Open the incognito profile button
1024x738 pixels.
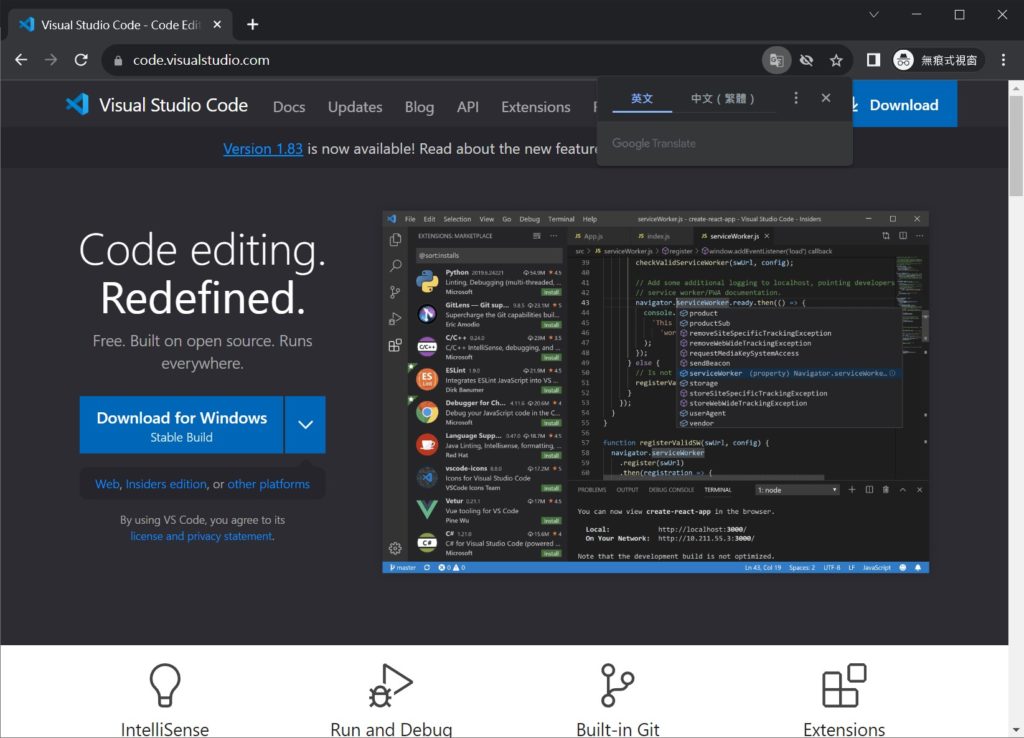pyautogui.click(x=936, y=60)
